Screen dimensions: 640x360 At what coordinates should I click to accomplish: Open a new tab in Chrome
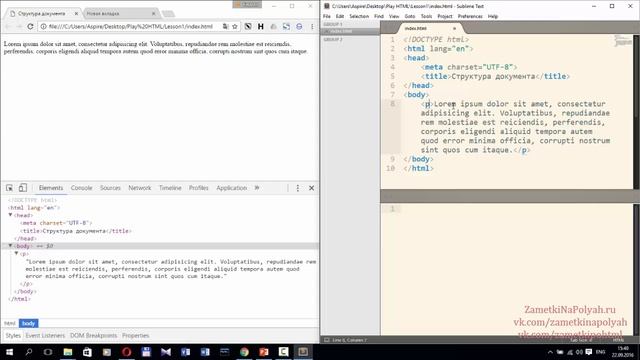pyautogui.click(x=168, y=14)
